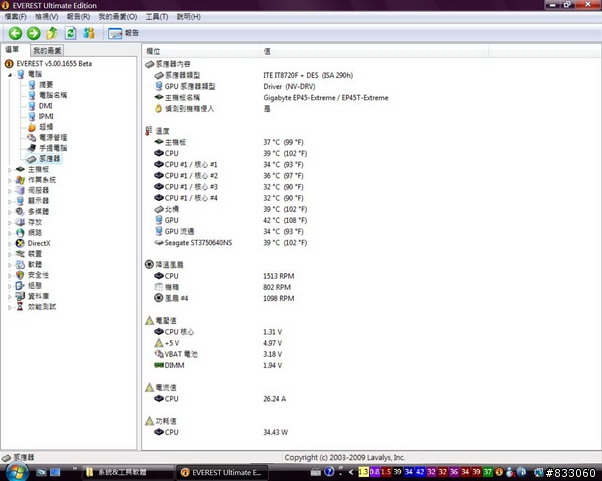Image resolution: width=602 pixels, height=481 pixels.
Task: Click the 裝置 devices icon in tree
Action: point(20,254)
